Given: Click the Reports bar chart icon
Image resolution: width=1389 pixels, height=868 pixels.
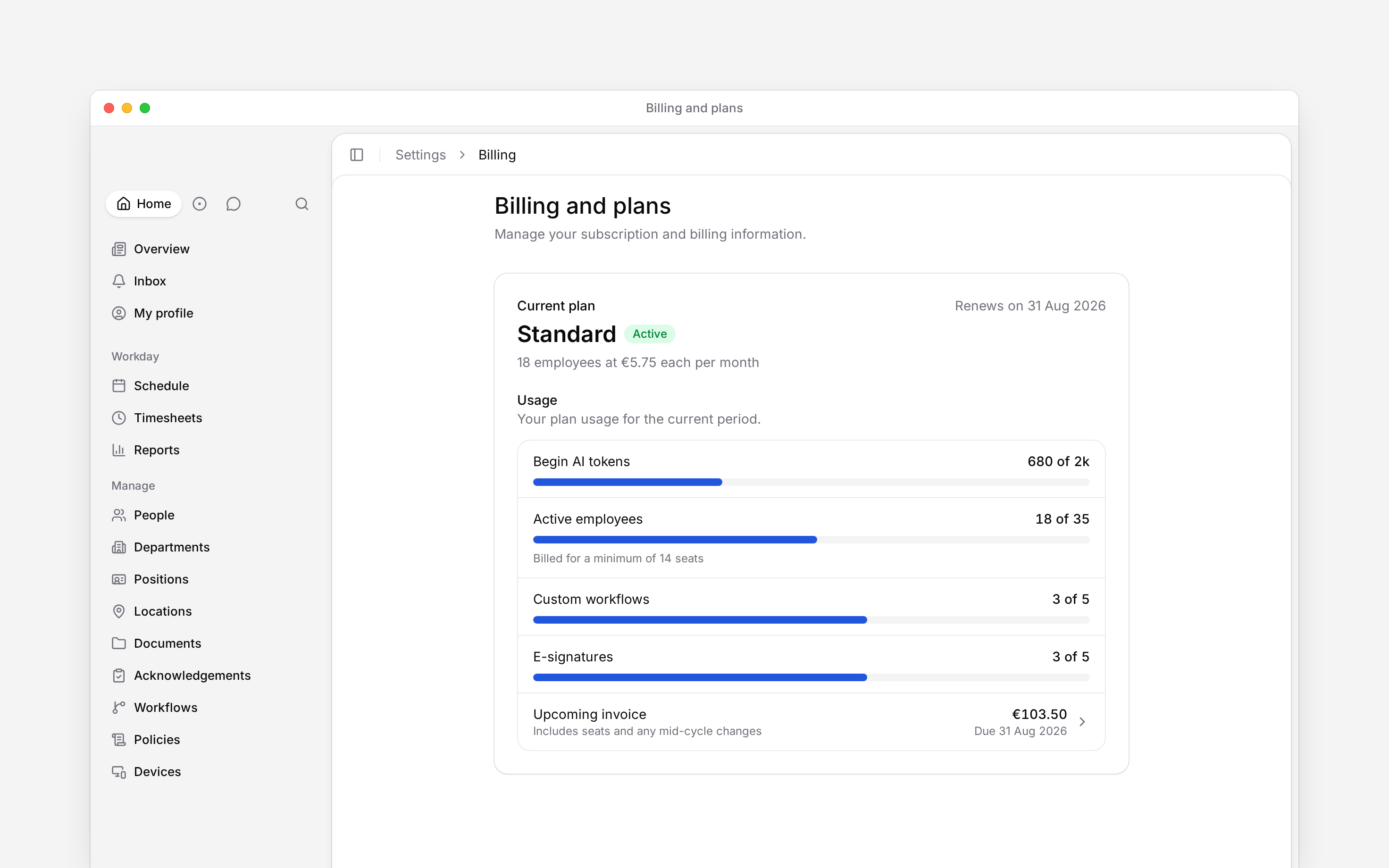Looking at the screenshot, I should click(x=119, y=450).
